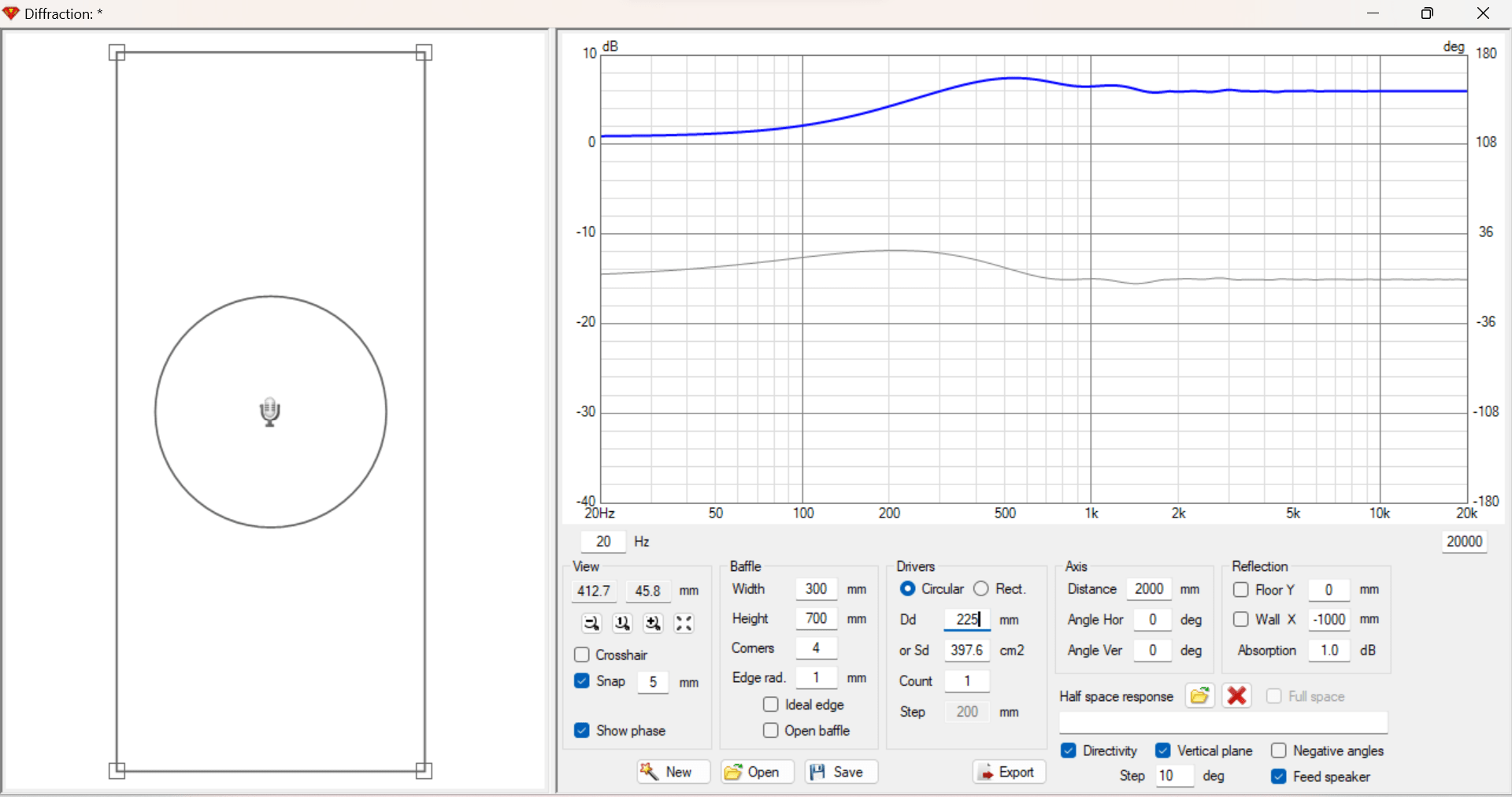
Task: Click the View X coordinate 412.7 field
Action: 594,591
